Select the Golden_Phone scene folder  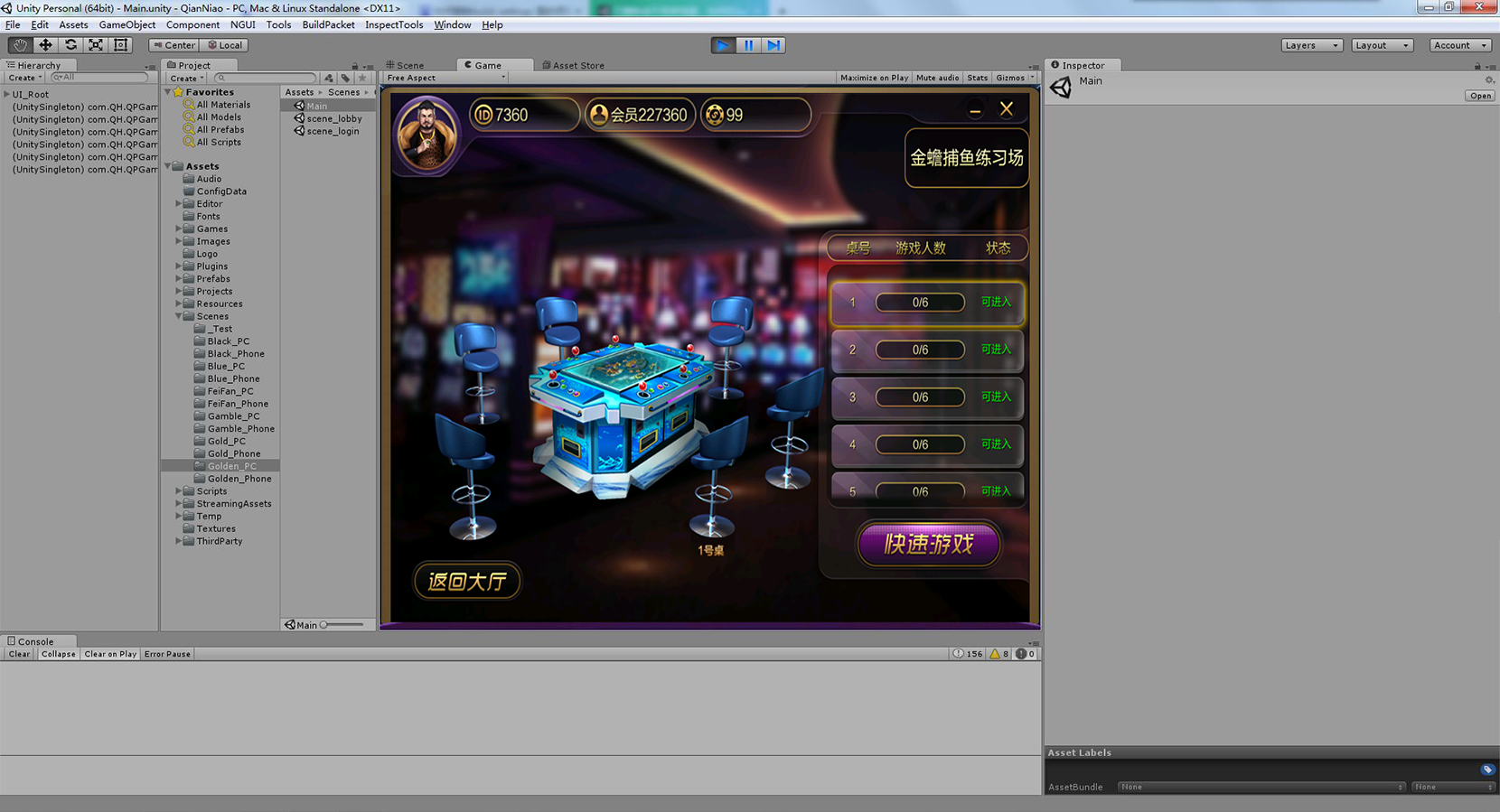coord(239,479)
